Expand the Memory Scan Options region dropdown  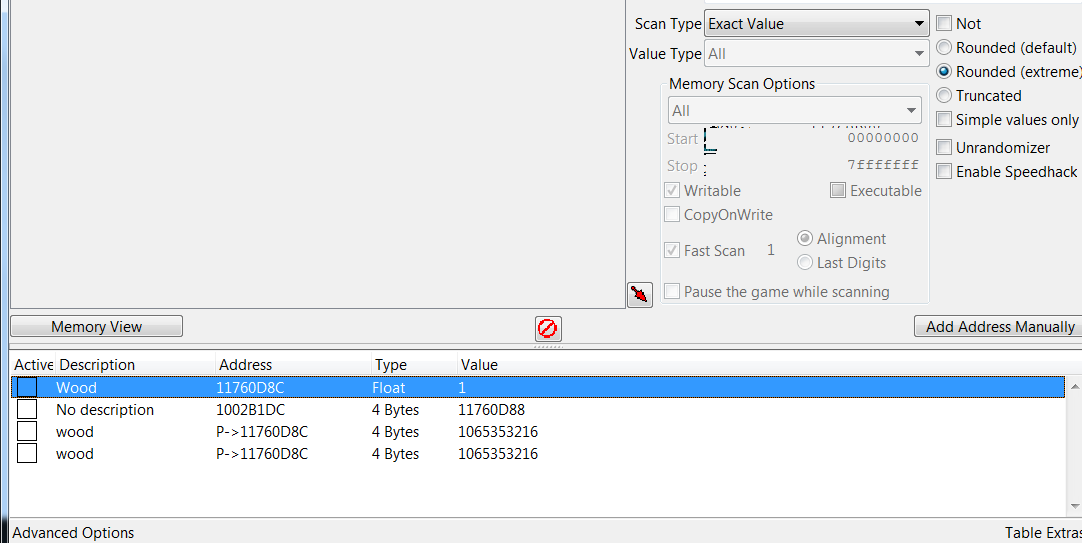point(794,111)
